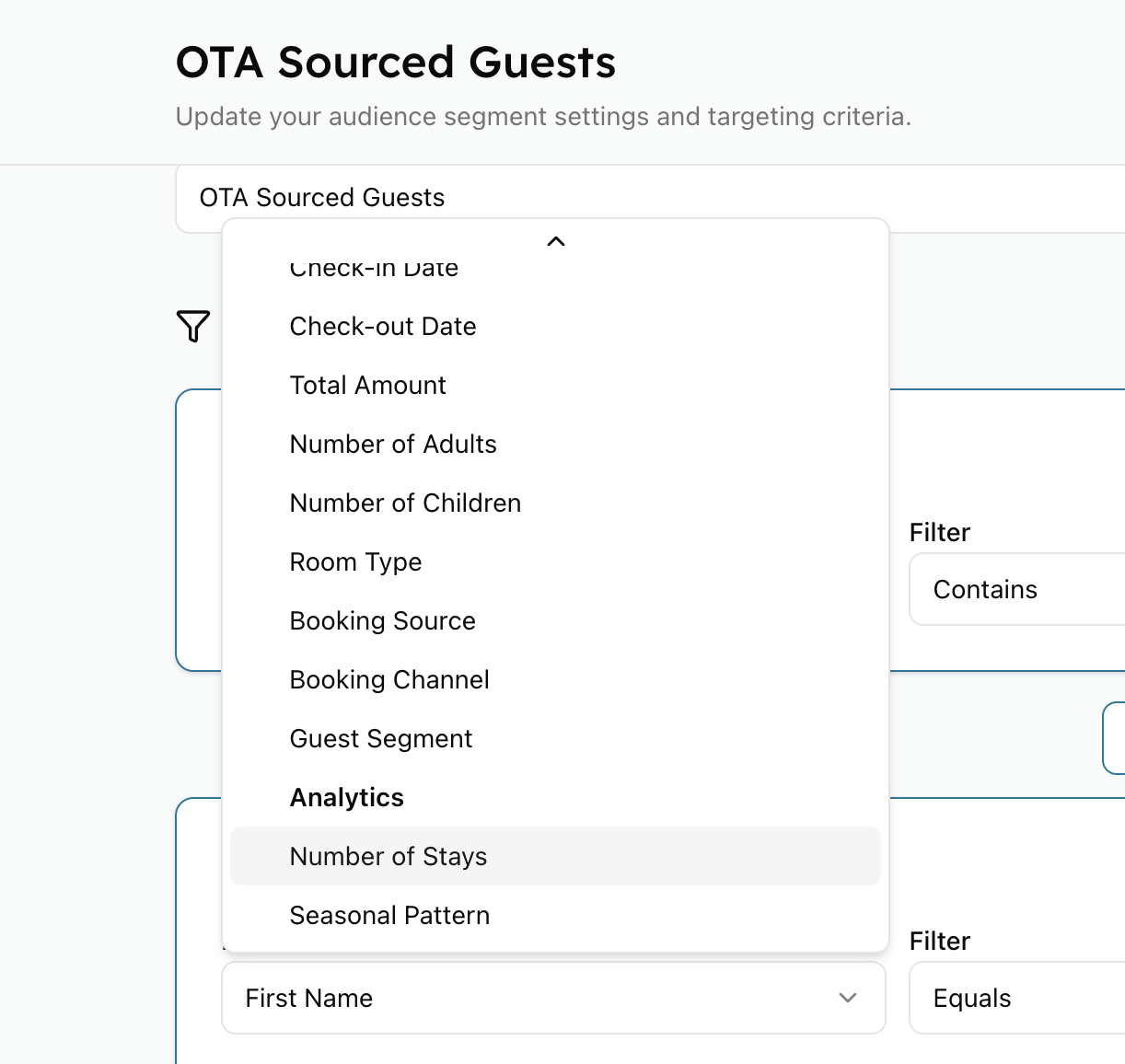The height and width of the screenshot is (1064, 1125).
Task: Click the partially visible button below Contains filter
Action: tap(1114, 738)
